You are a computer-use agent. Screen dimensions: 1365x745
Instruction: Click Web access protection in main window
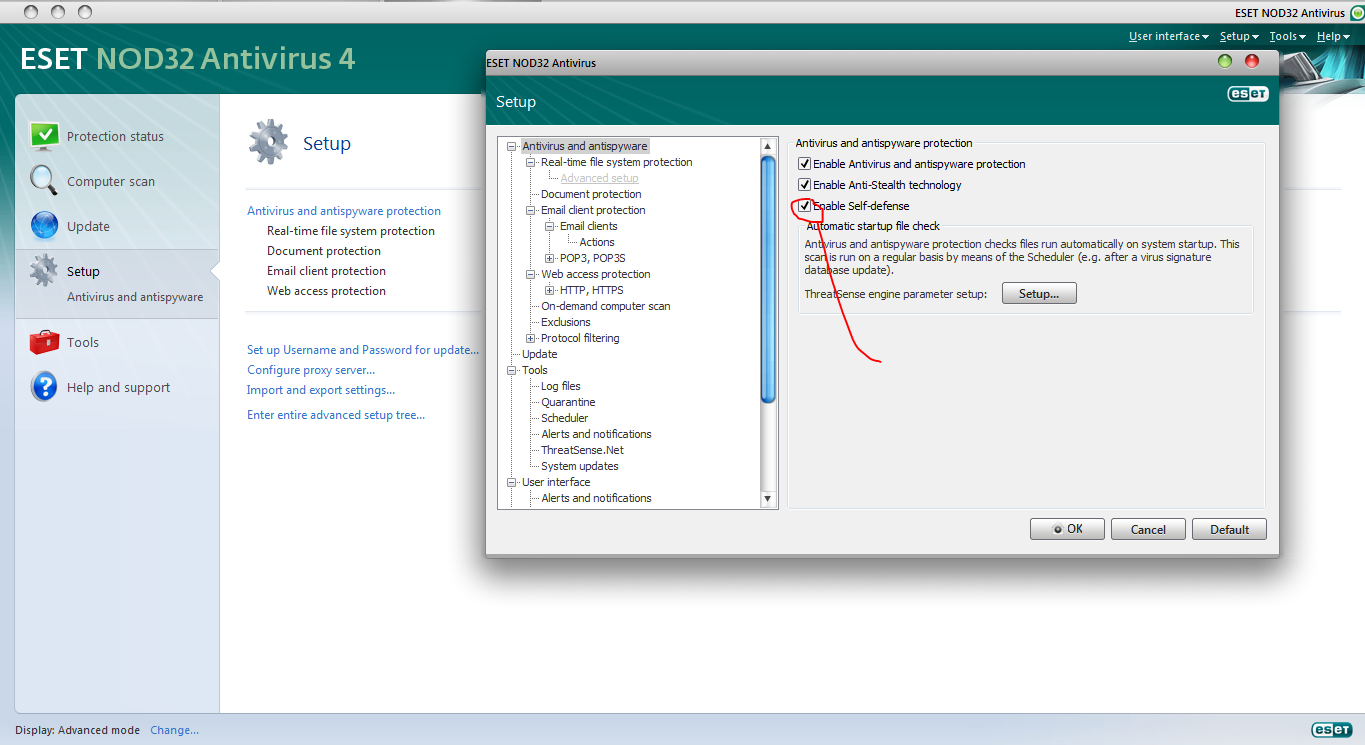click(x=326, y=291)
